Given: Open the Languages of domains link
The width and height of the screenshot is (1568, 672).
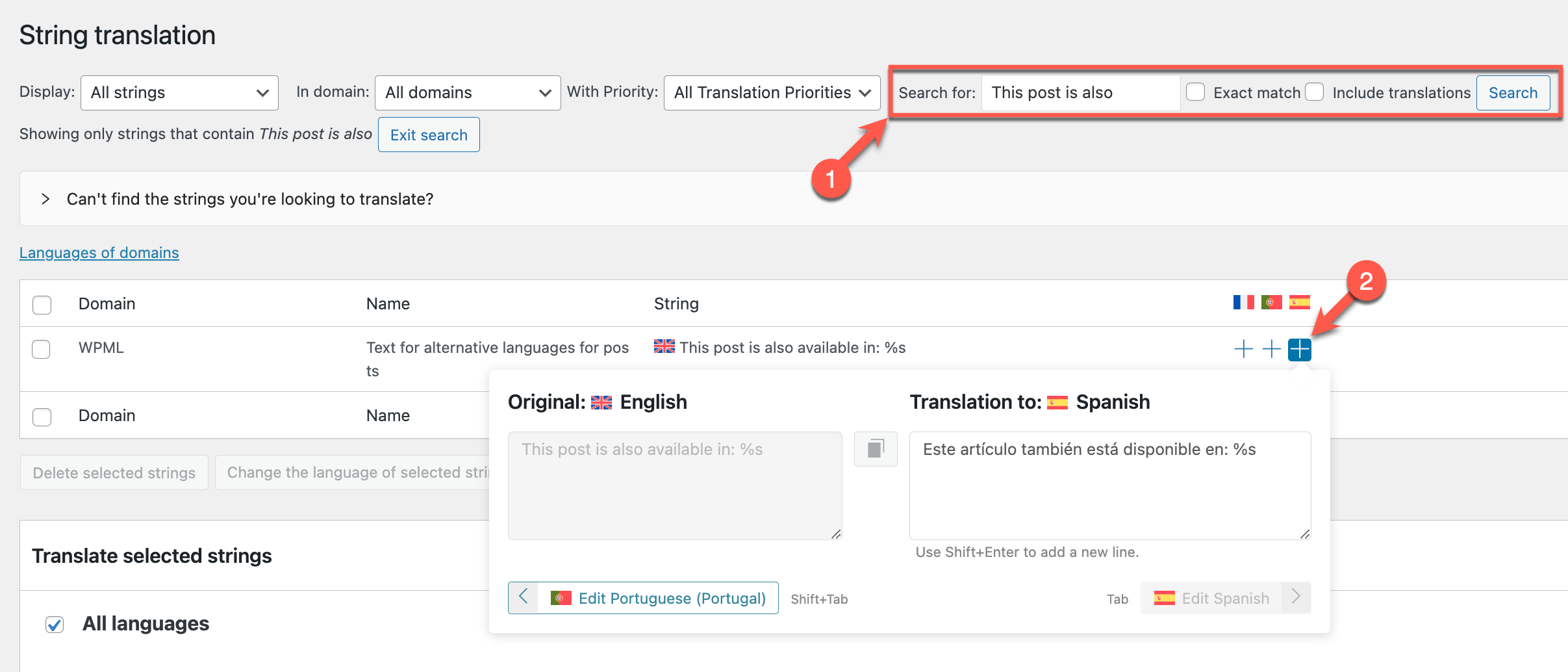Looking at the screenshot, I should pyautogui.click(x=99, y=253).
